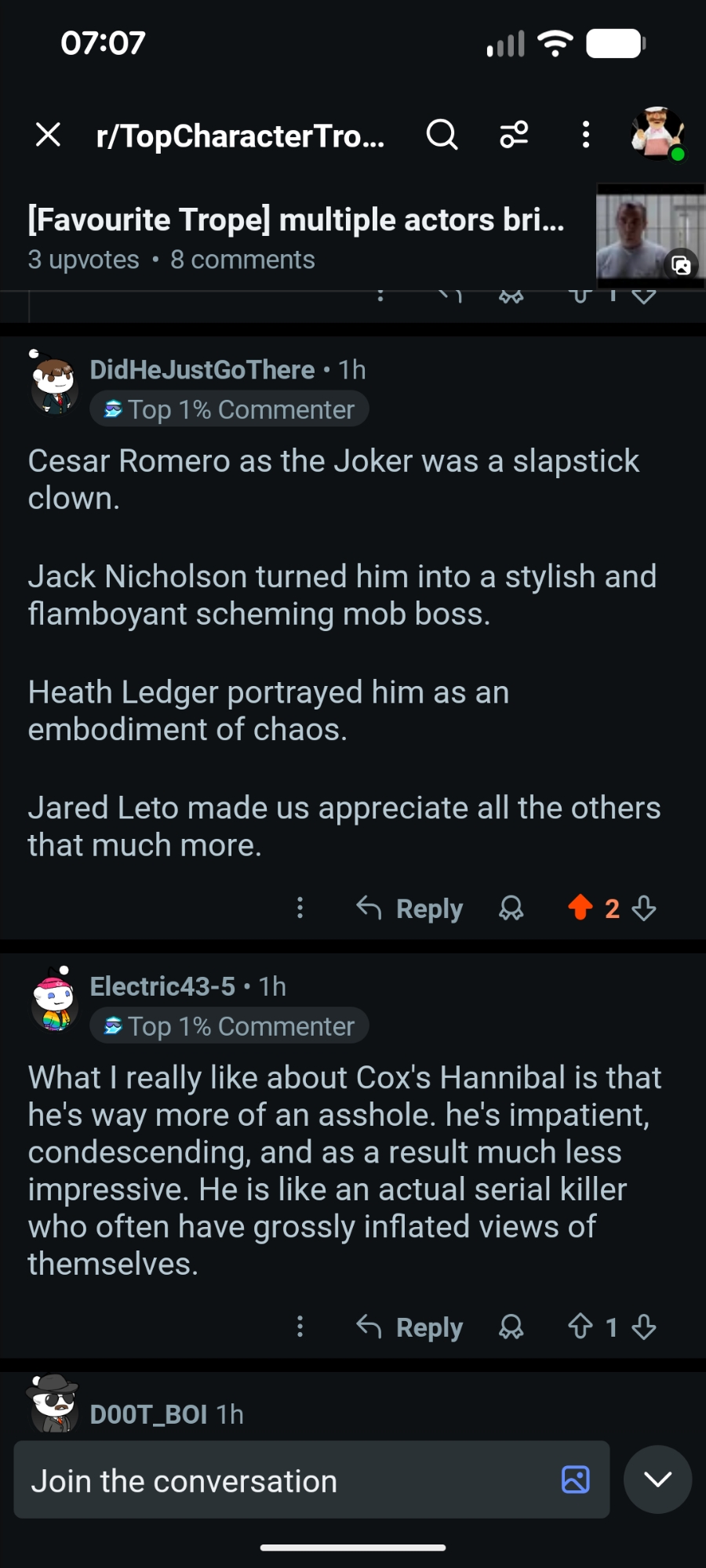Open Electric43-5's comment options menu
The height and width of the screenshot is (1568, 706).
click(x=300, y=1327)
